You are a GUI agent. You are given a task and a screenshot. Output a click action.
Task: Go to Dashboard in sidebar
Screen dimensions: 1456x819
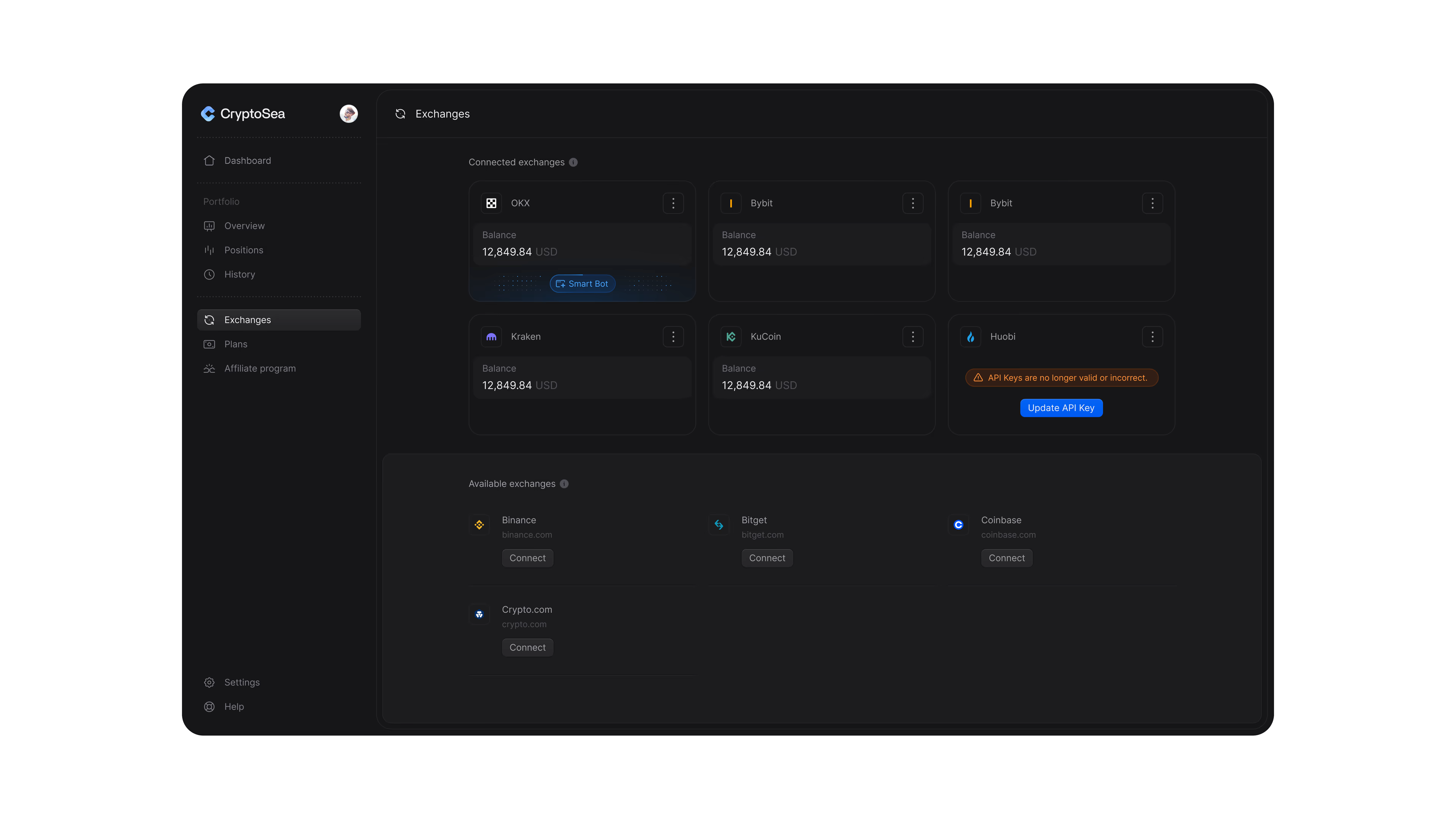click(x=248, y=160)
